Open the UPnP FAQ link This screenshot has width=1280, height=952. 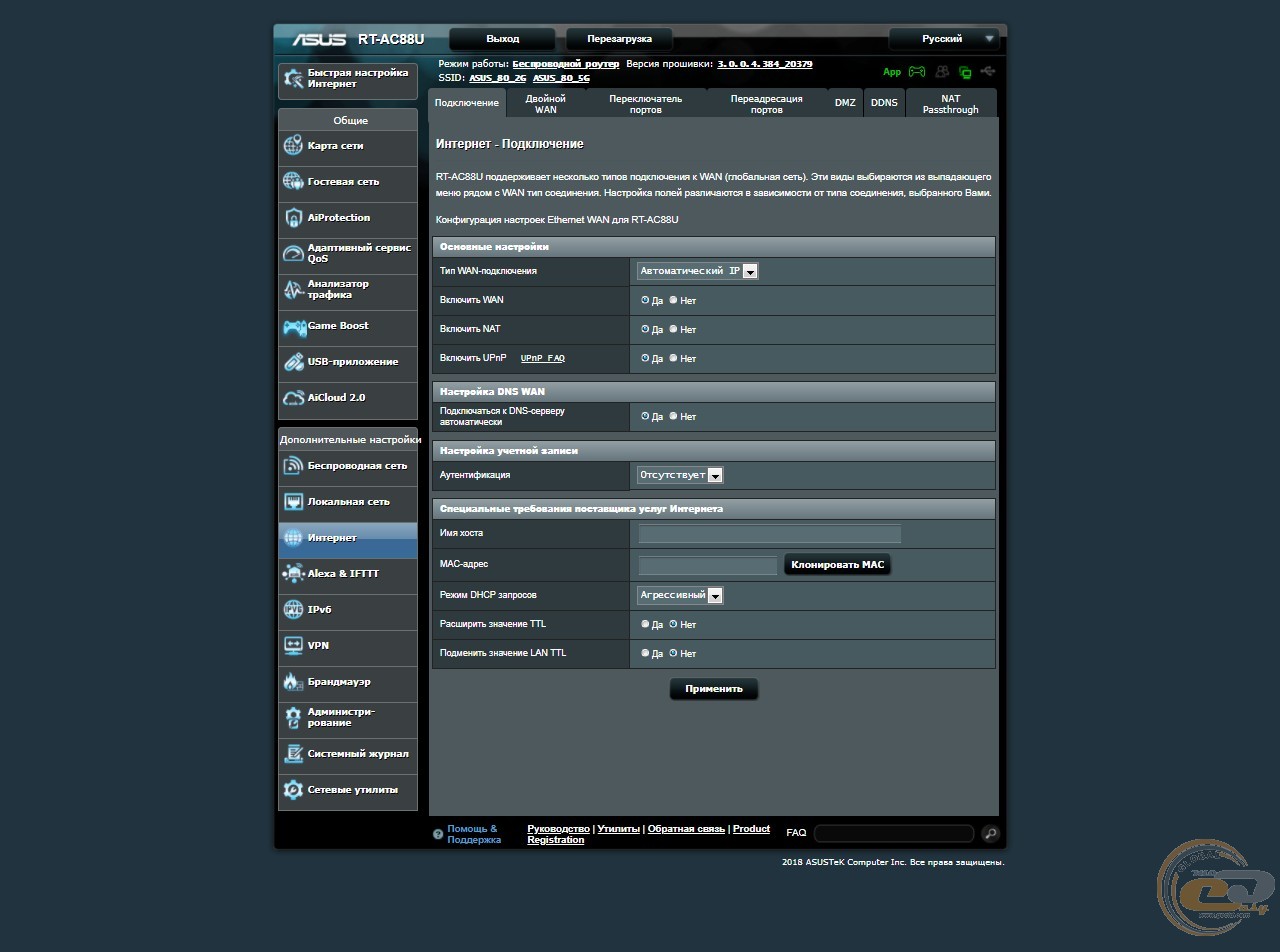[543, 358]
